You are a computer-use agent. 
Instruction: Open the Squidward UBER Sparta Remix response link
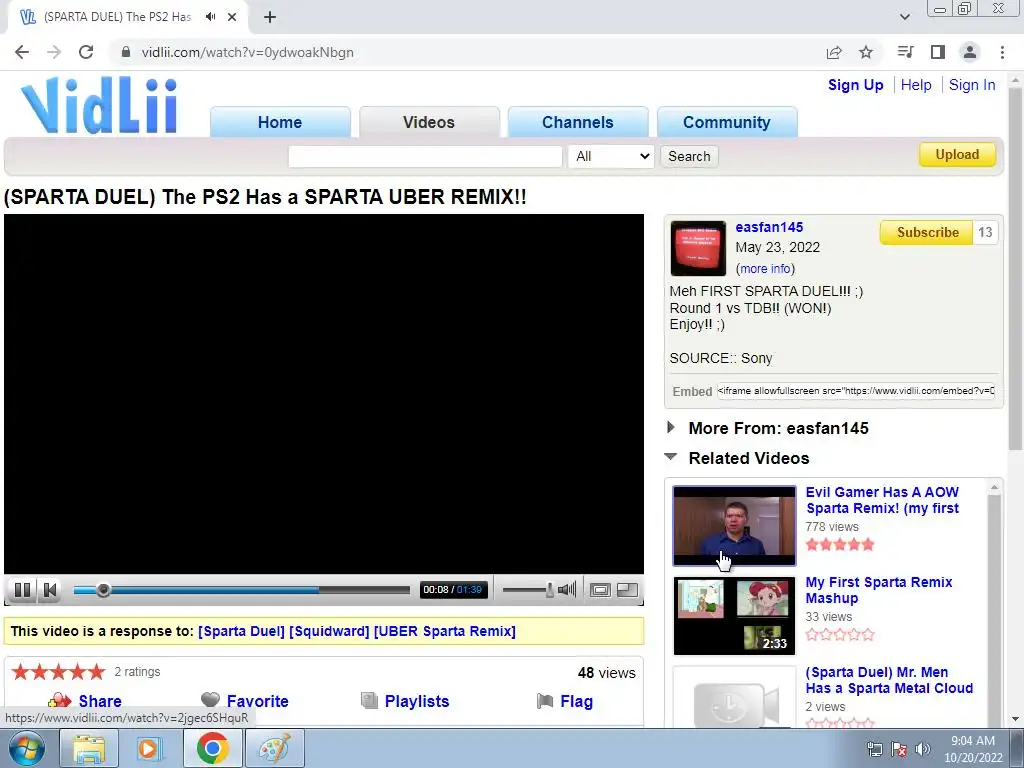pyautogui.click(x=357, y=632)
